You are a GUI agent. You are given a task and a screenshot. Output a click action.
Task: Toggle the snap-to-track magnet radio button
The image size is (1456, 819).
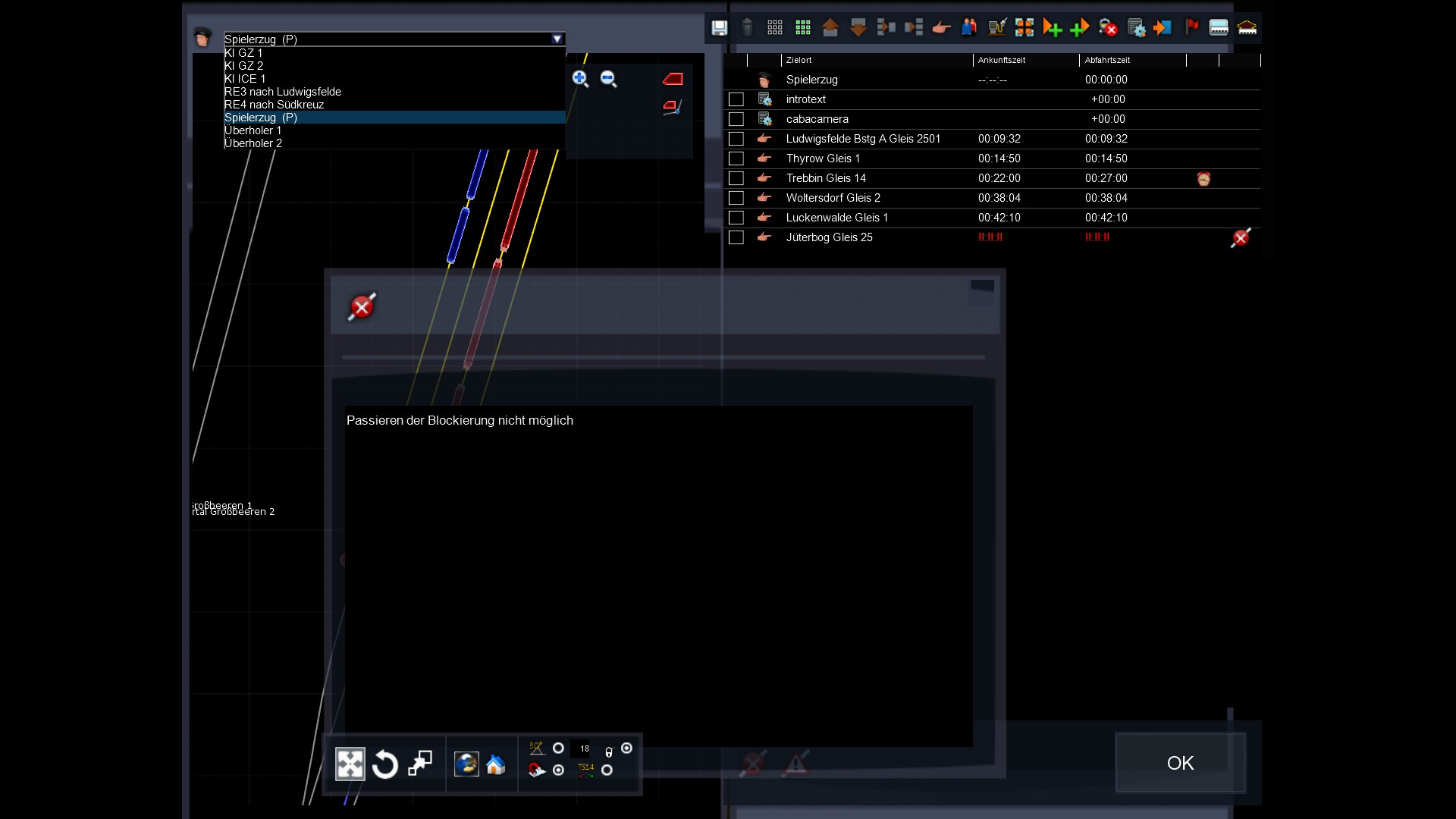pos(559,770)
